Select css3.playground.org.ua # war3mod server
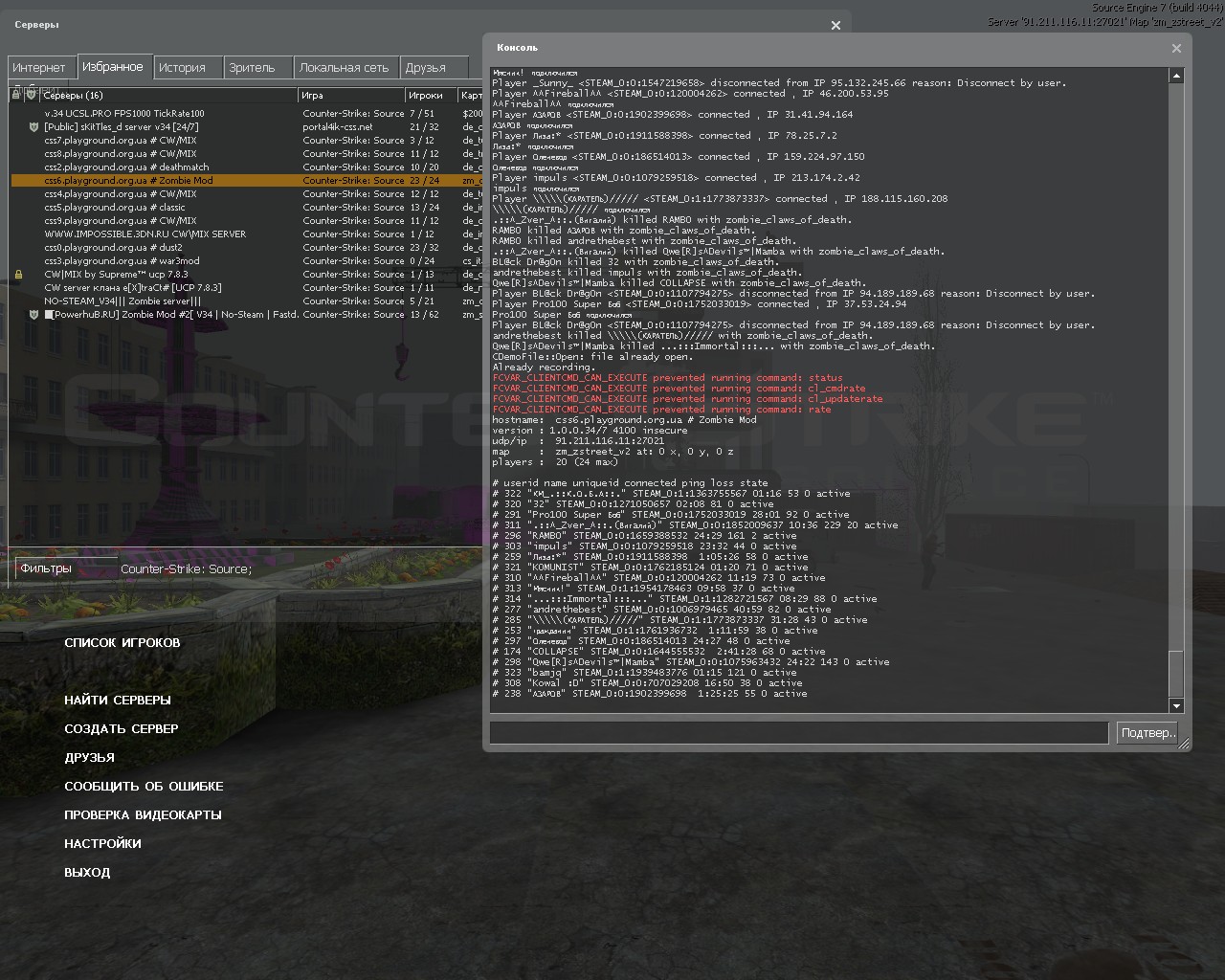The height and width of the screenshot is (980, 1225). [247, 260]
